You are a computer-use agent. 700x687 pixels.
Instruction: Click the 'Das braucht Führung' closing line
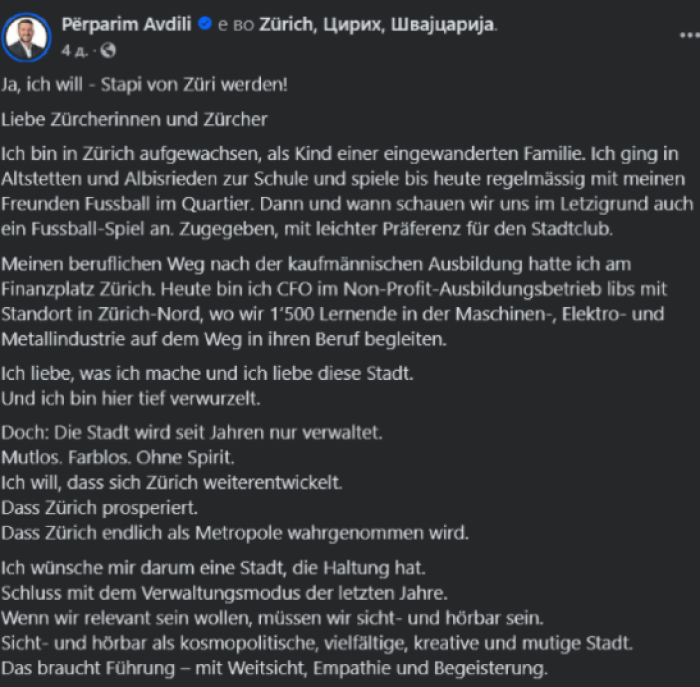(x=274, y=668)
